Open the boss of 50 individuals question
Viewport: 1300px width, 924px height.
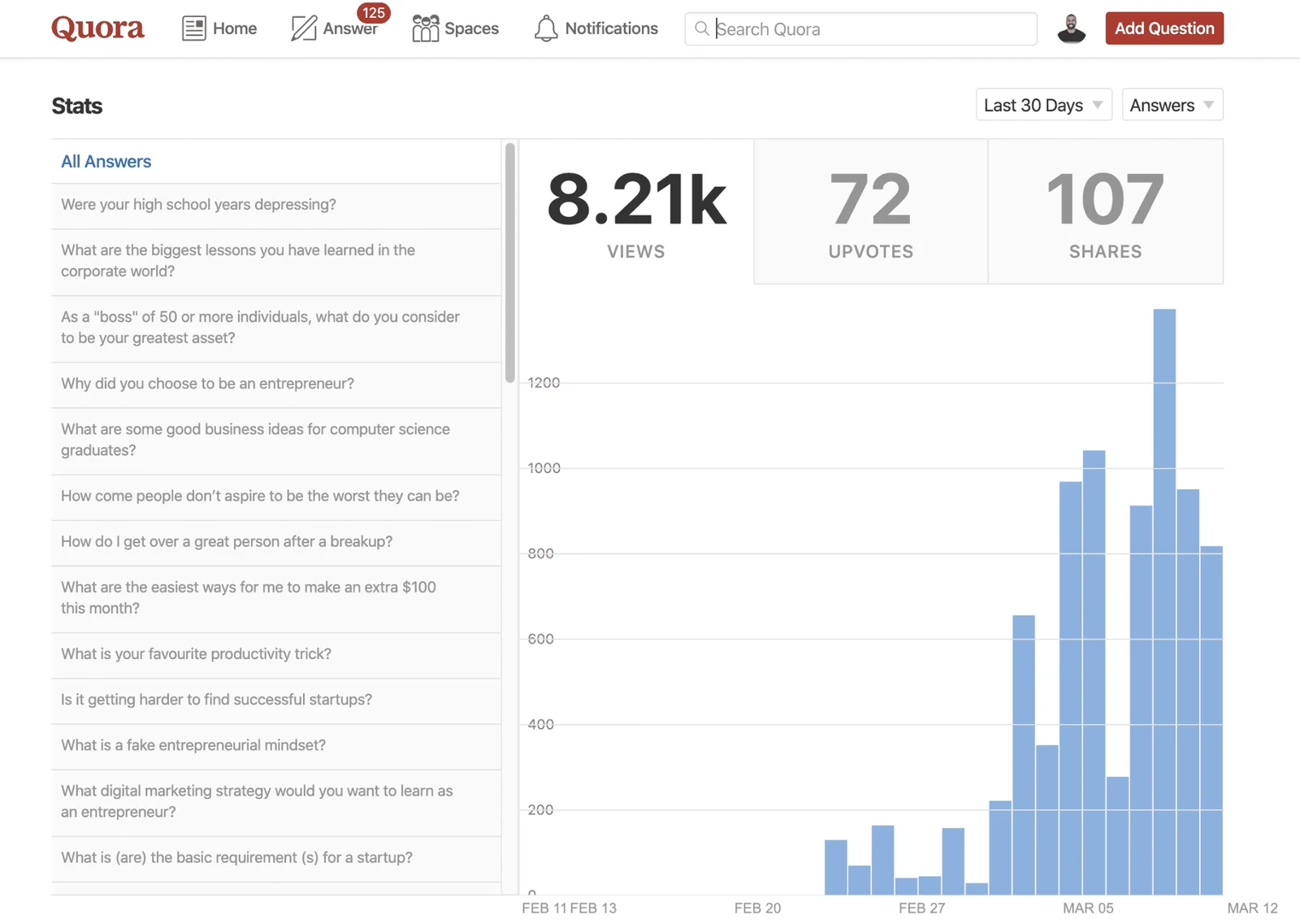275,328
